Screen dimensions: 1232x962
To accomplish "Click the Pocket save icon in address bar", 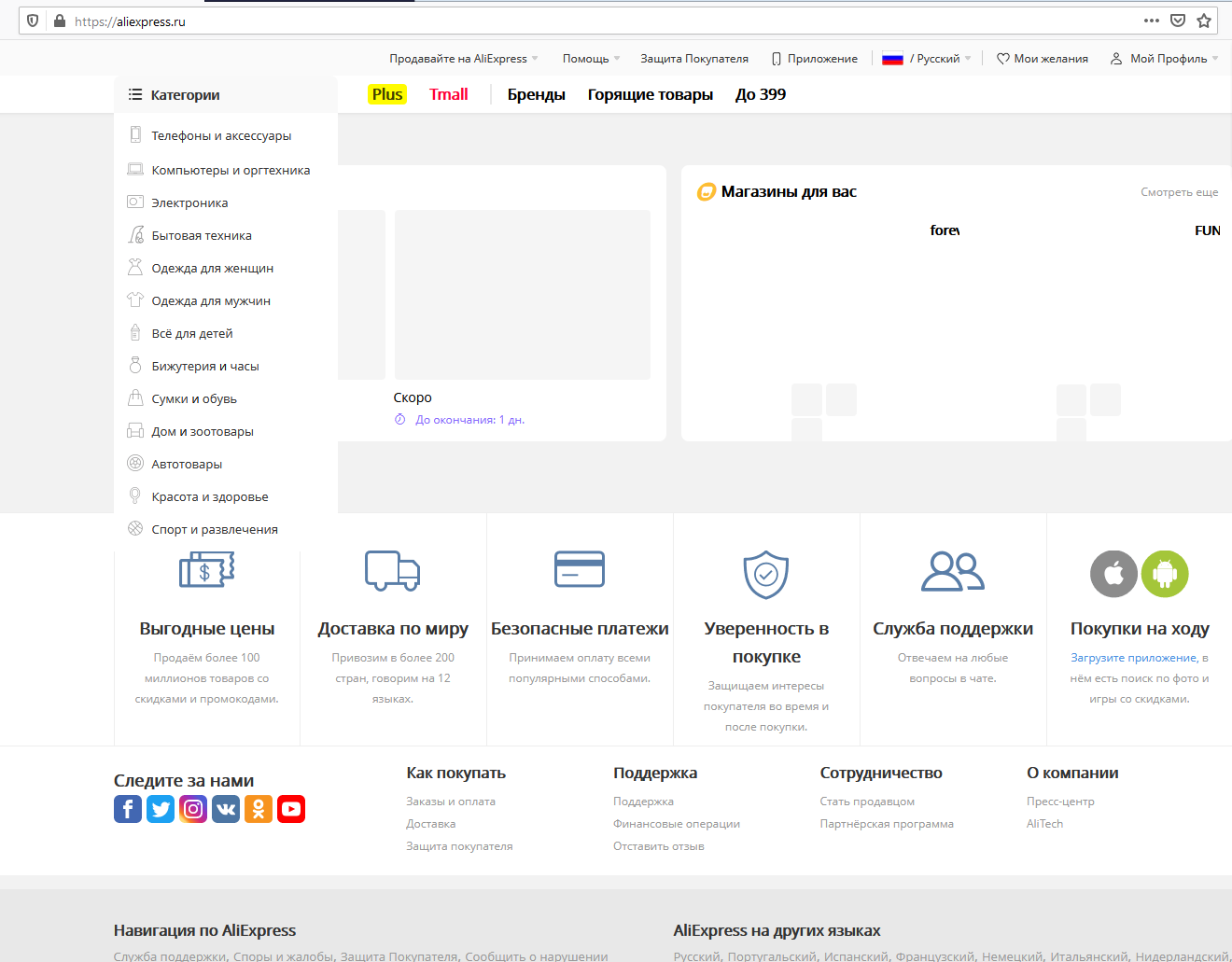I will (x=1178, y=21).
